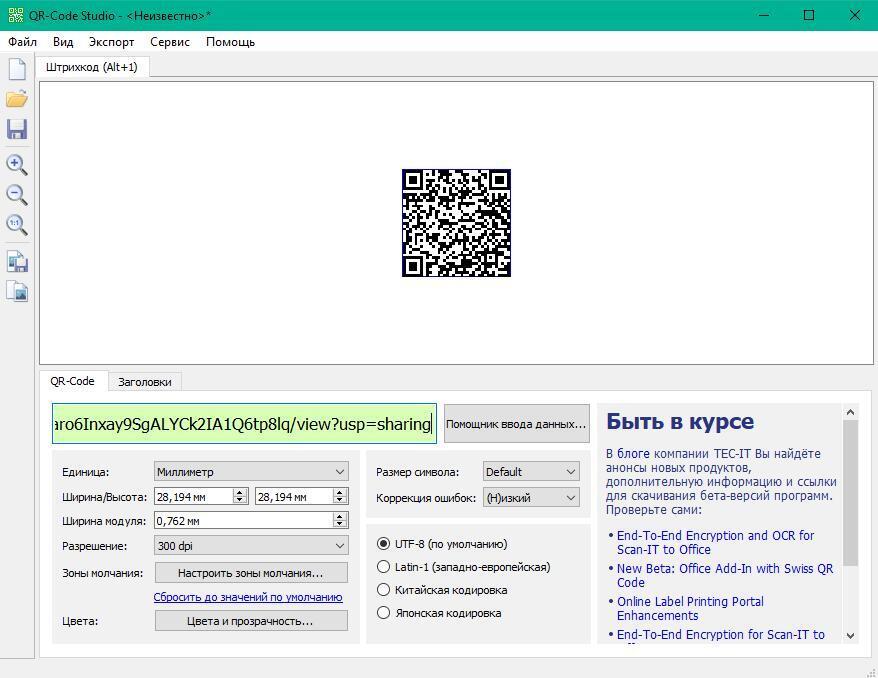Image resolution: width=878 pixels, height=678 pixels.
Task: Click the copy barcode as image icon
Action: point(17,292)
